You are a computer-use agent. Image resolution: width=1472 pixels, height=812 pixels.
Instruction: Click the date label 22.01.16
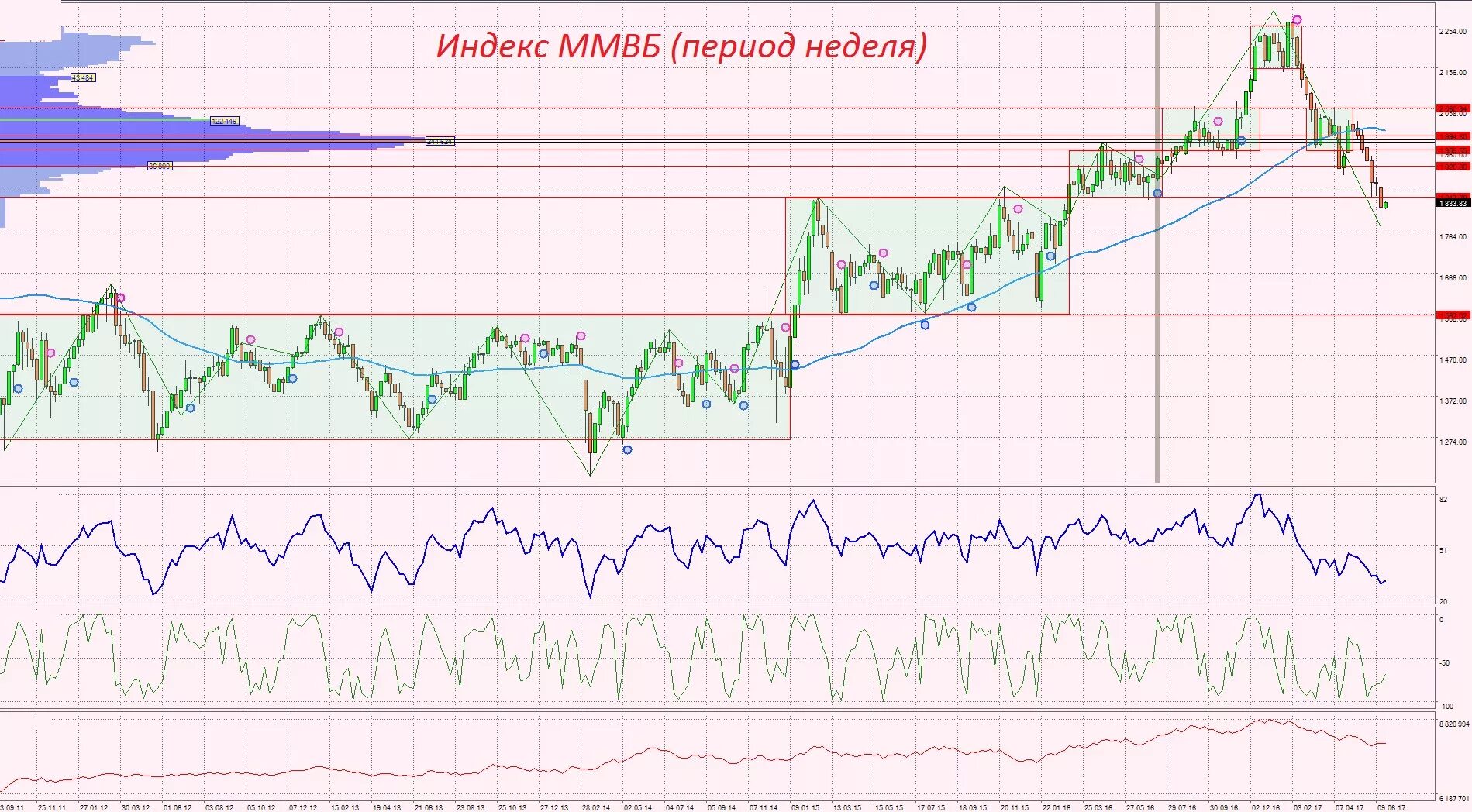(x=1057, y=807)
